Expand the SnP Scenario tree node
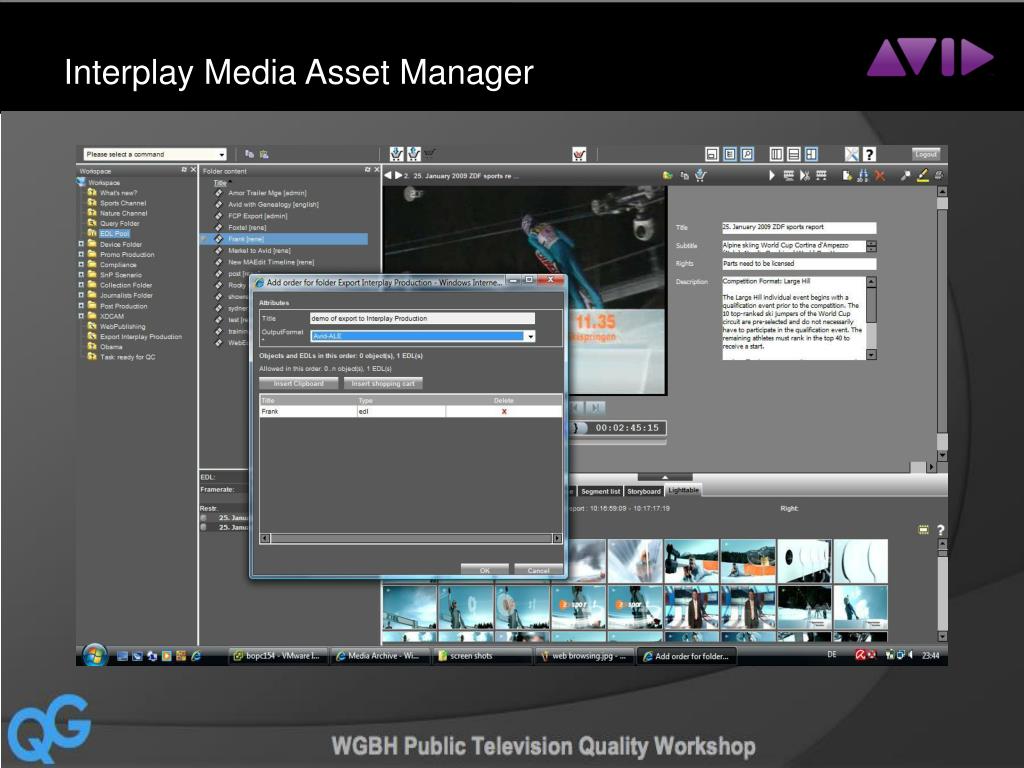The image size is (1024, 768). (81, 275)
